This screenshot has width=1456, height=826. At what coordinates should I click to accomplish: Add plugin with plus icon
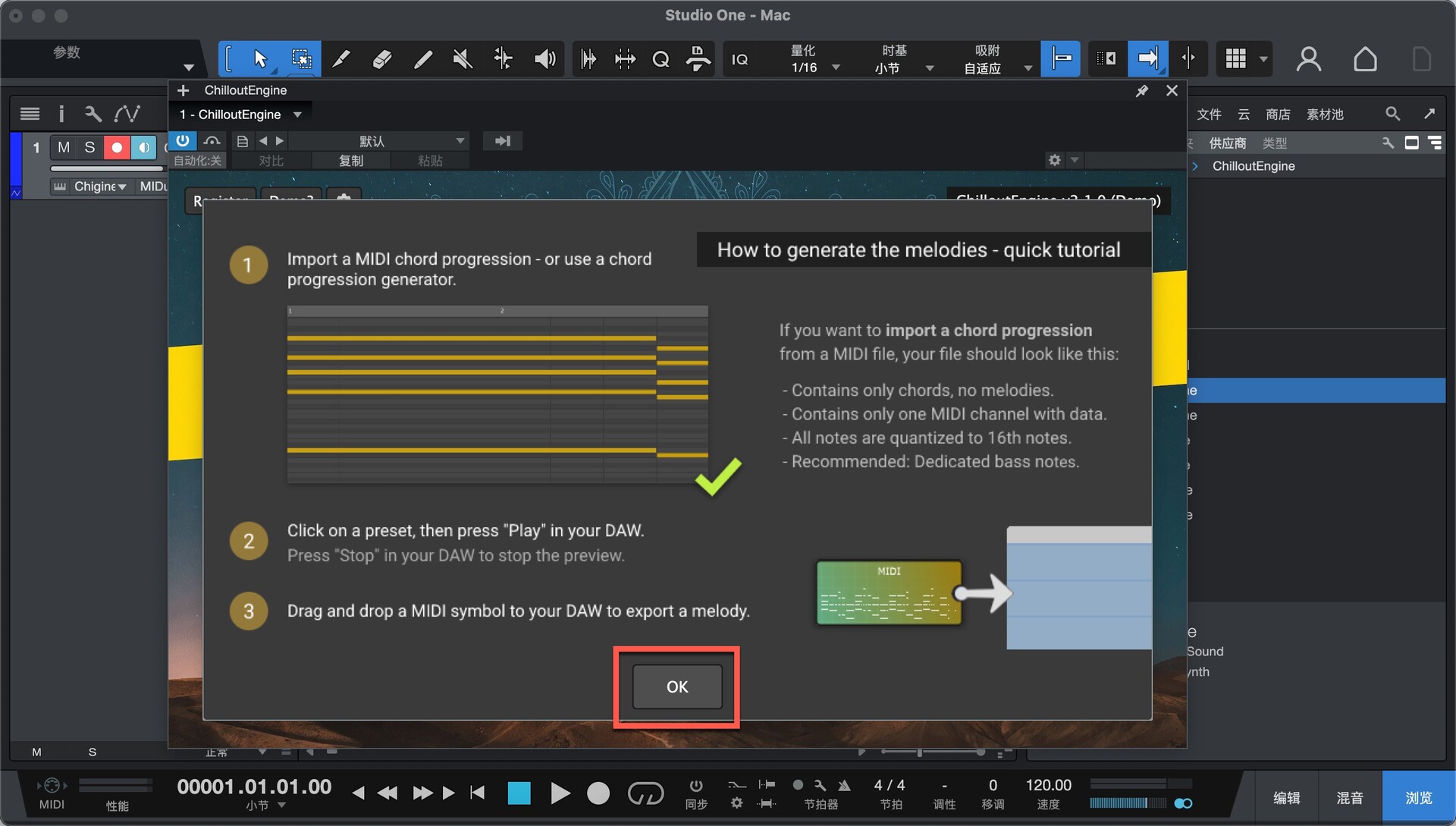click(183, 90)
